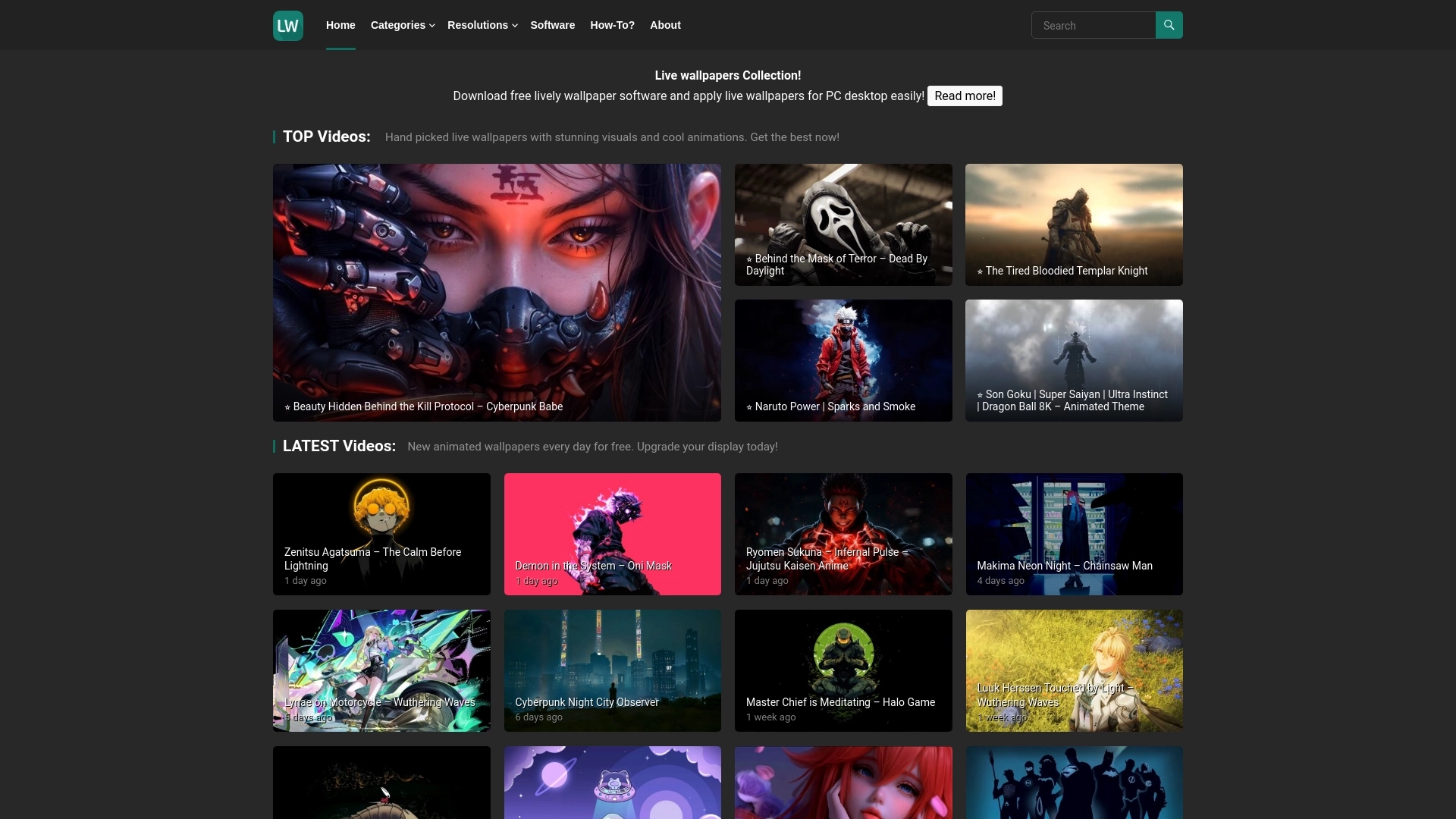Go to the Home tab
The height and width of the screenshot is (819, 1456).
pos(340,25)
